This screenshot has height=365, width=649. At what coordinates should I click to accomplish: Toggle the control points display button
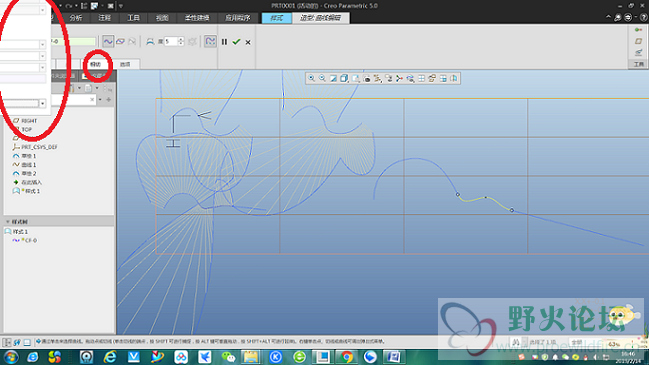pyautogui.click(x=210, y=41)
